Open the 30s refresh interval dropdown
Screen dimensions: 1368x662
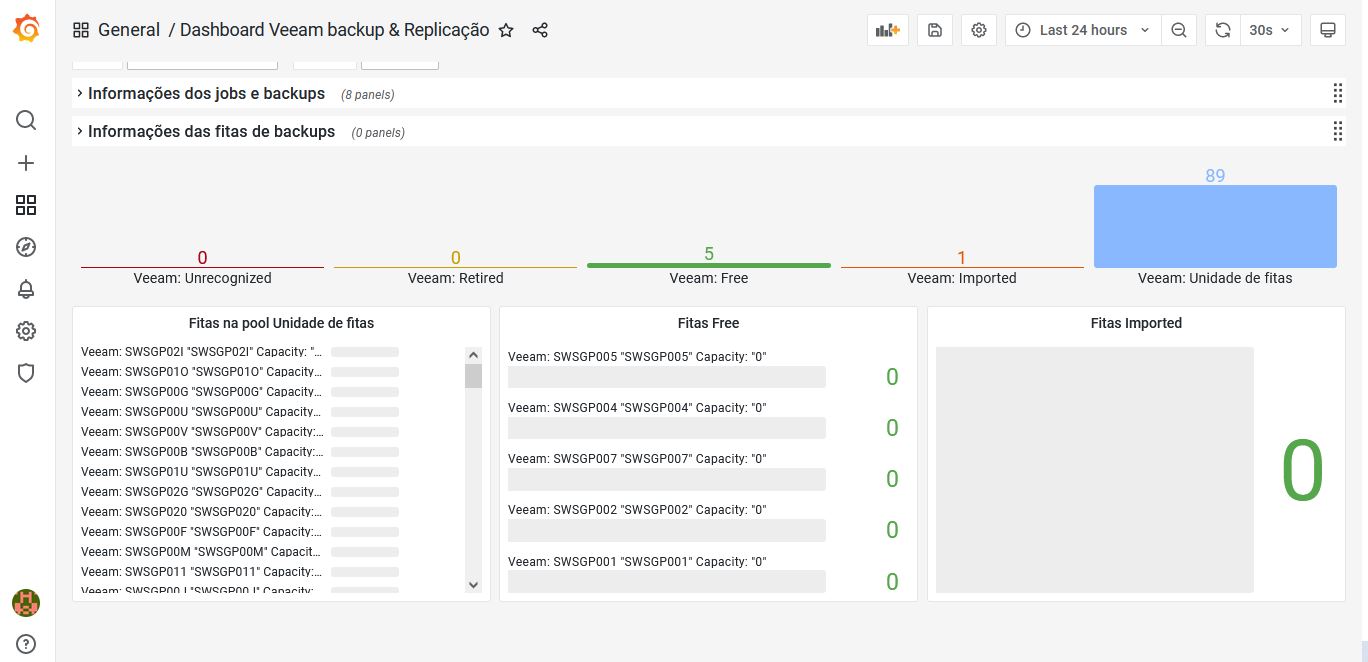point(1270,30)
